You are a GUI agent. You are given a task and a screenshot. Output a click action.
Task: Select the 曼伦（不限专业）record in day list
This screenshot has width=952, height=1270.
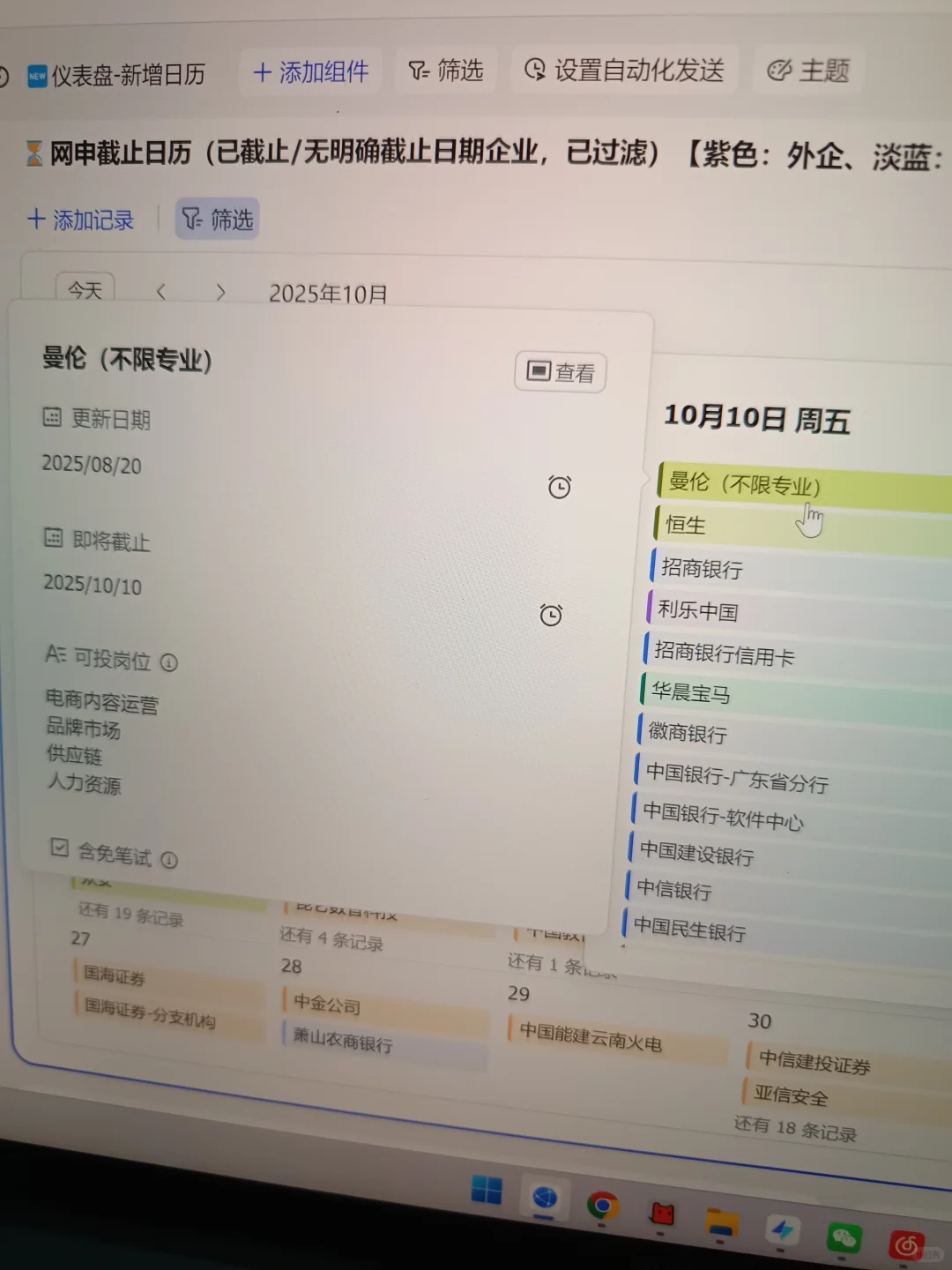coord(804,486)
